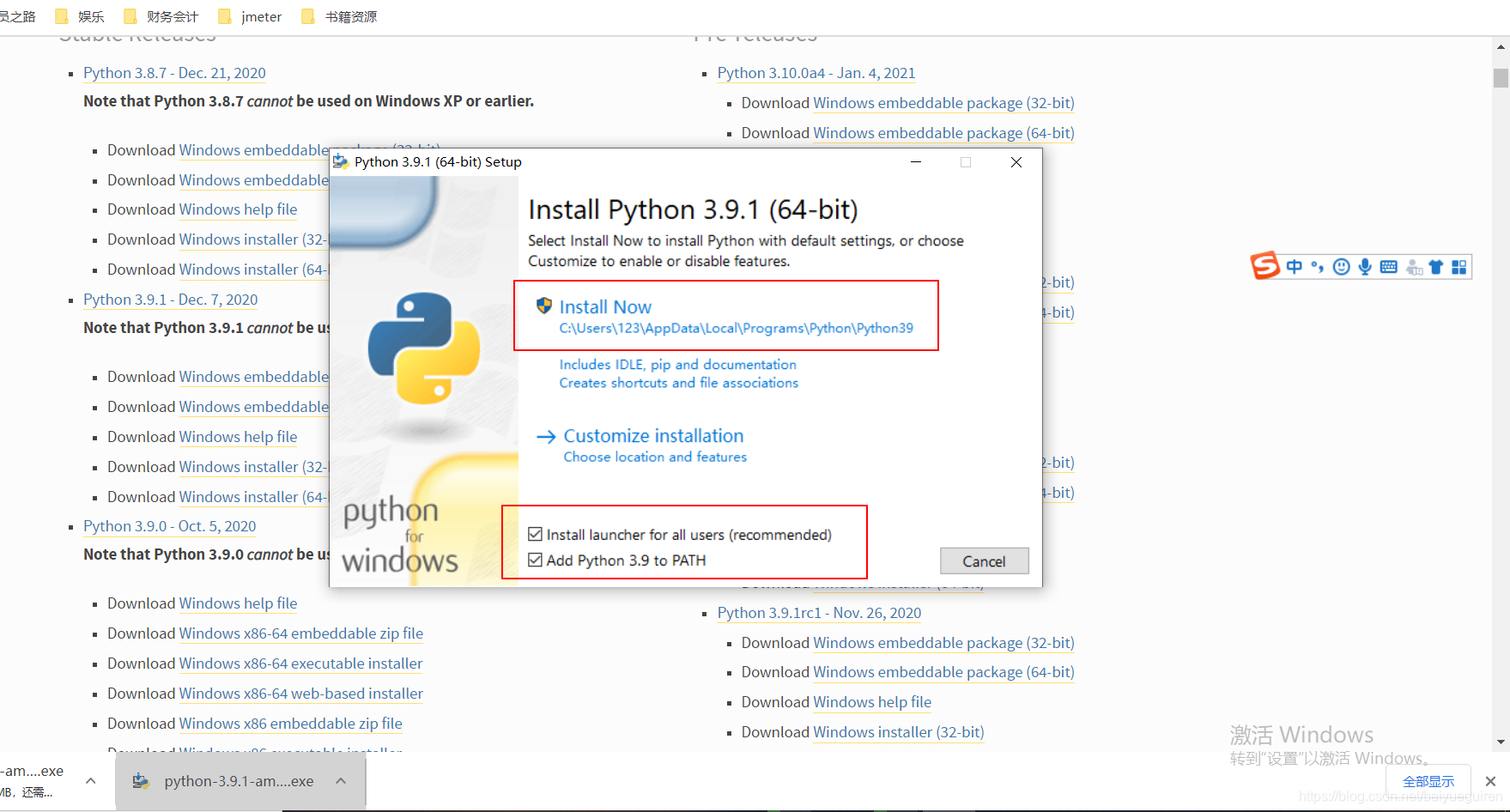Click the Customize installation arrow icon

click(x=546, y=436)
